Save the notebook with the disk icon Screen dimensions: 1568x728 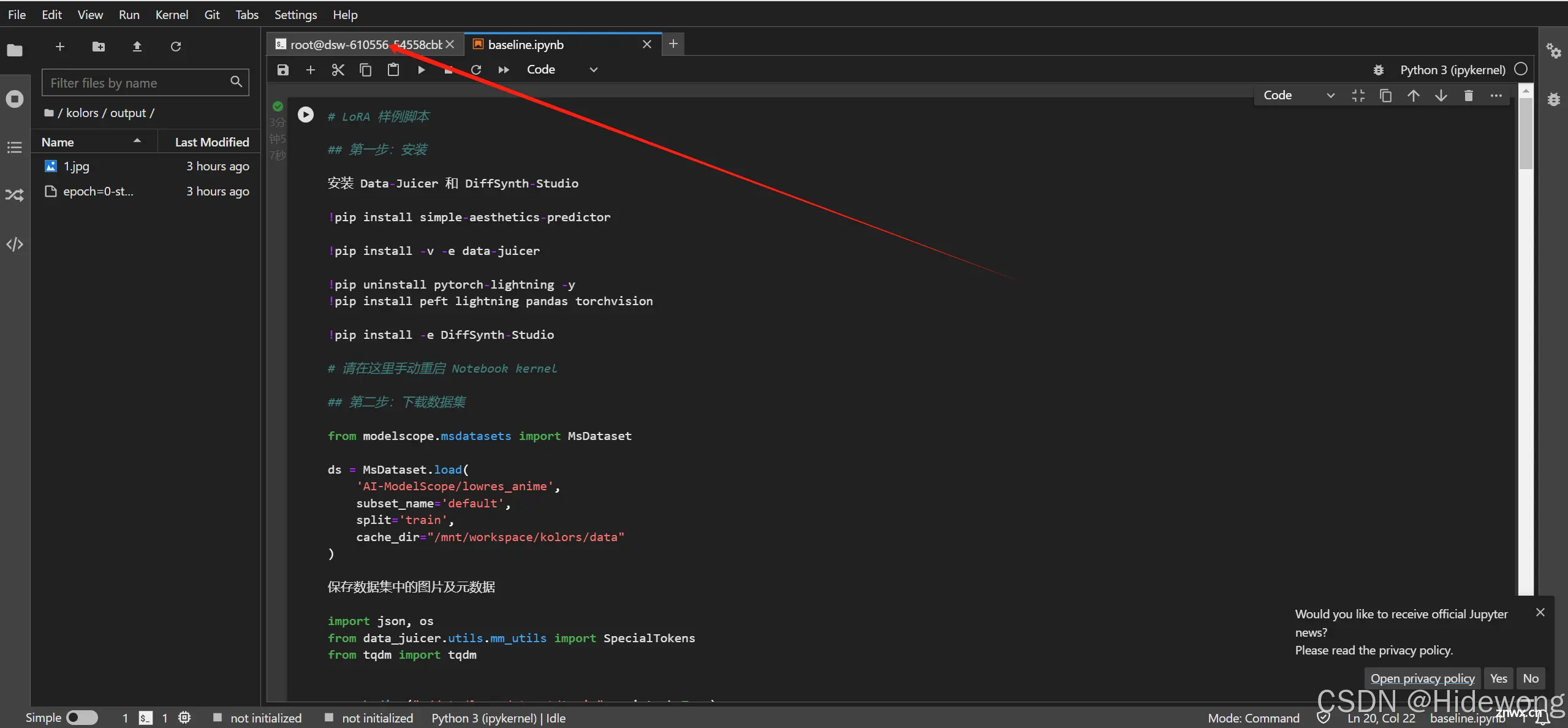pos(283,70)
